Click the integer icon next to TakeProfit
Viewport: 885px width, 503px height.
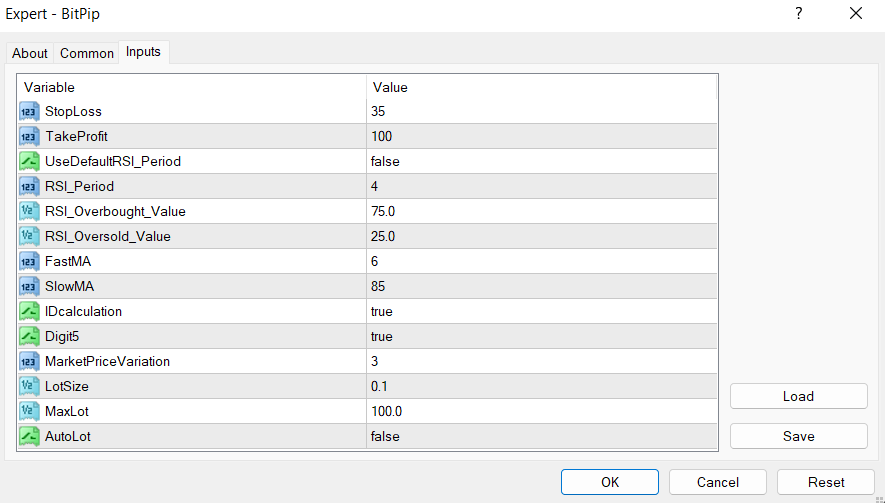29,136
